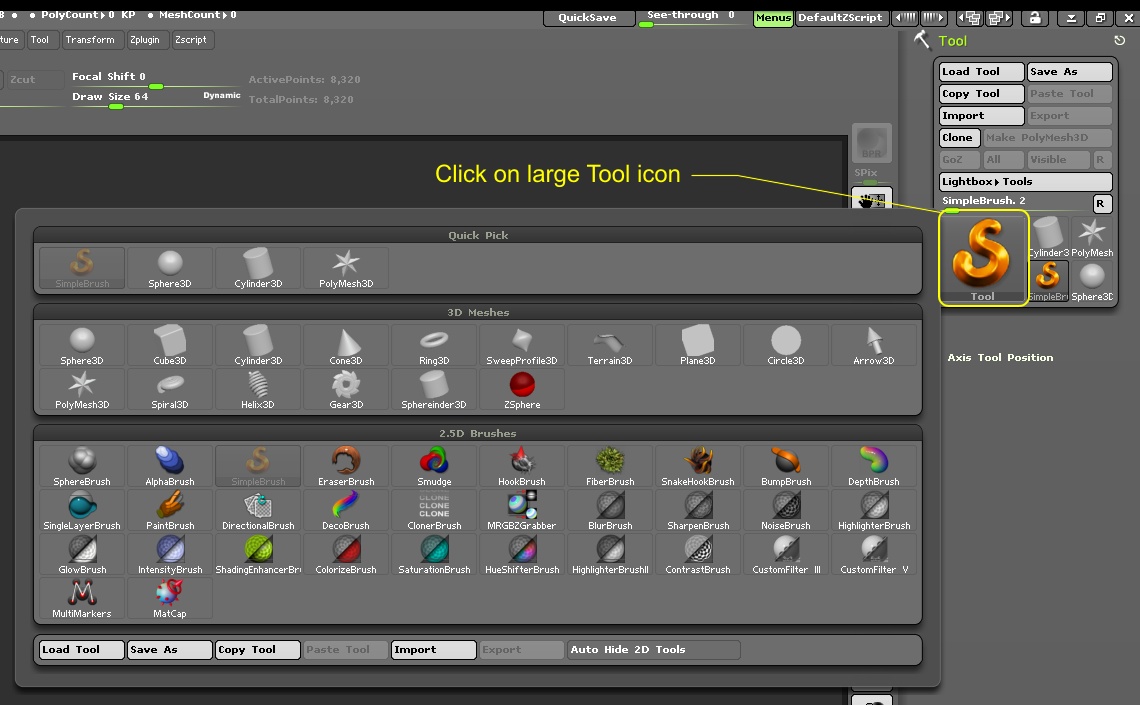
Task: Click the Clone button
Action: (960, 137)
